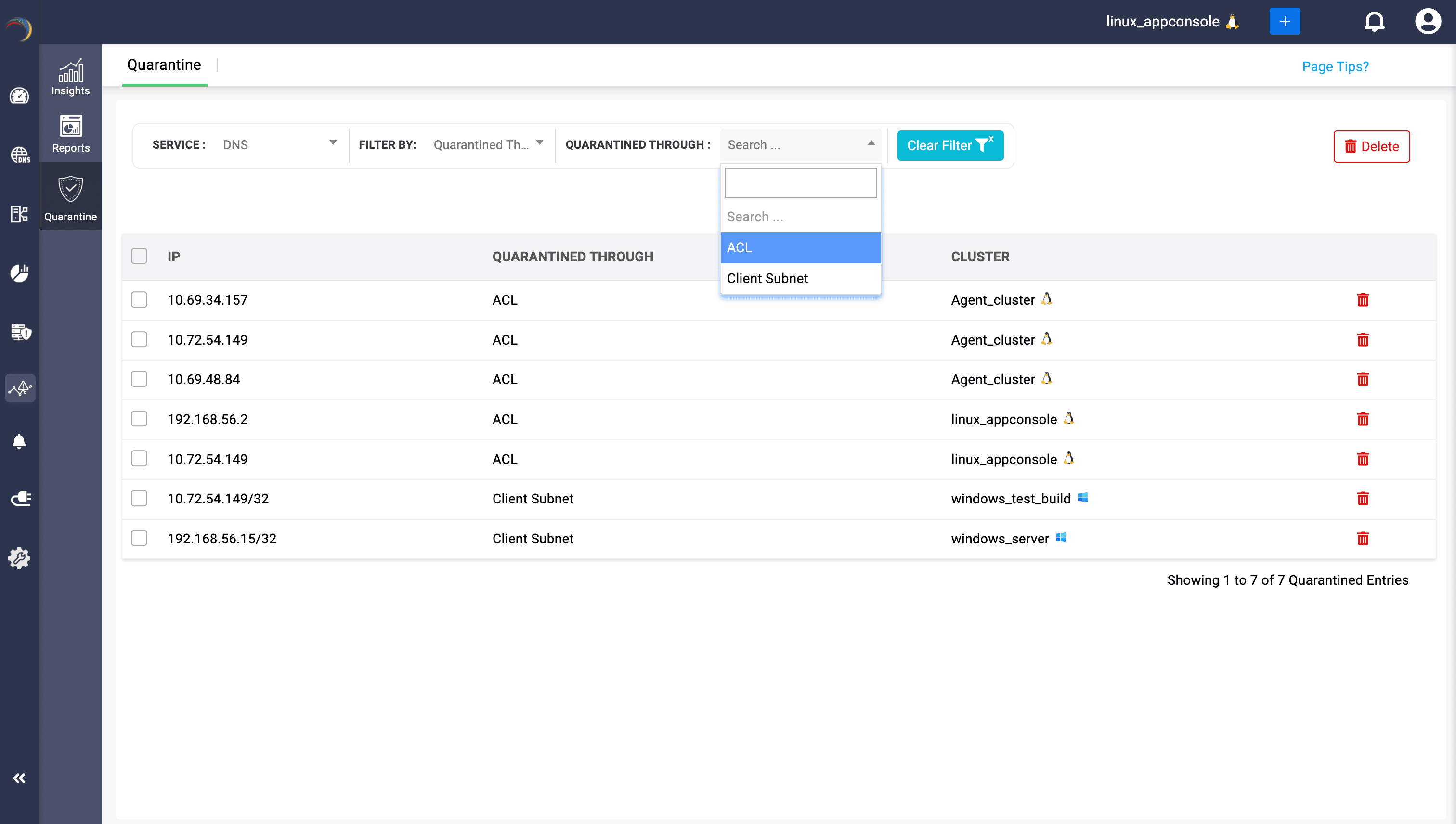Image resolution: width=1456 pixels, height=824 pixels.
Task: Click the notification bell in header
Action: 1374,22
